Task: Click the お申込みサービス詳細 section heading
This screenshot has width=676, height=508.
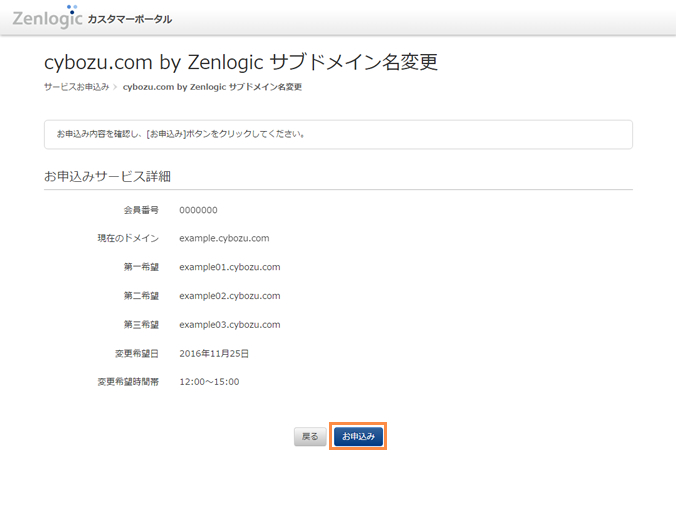Action: click(x=107, y=176)
